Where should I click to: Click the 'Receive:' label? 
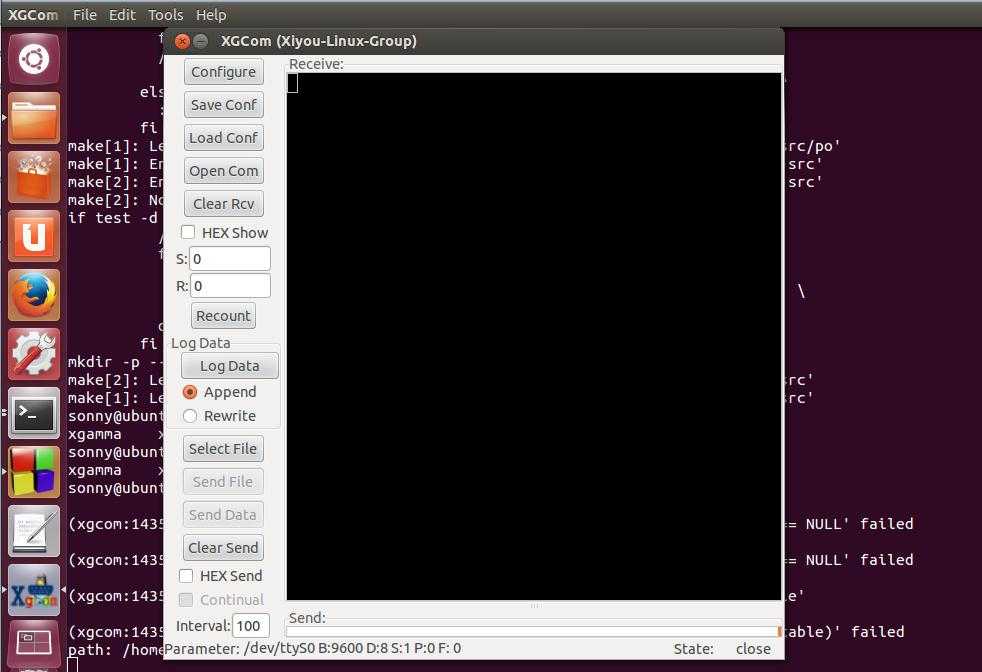(x=316, y=64)
